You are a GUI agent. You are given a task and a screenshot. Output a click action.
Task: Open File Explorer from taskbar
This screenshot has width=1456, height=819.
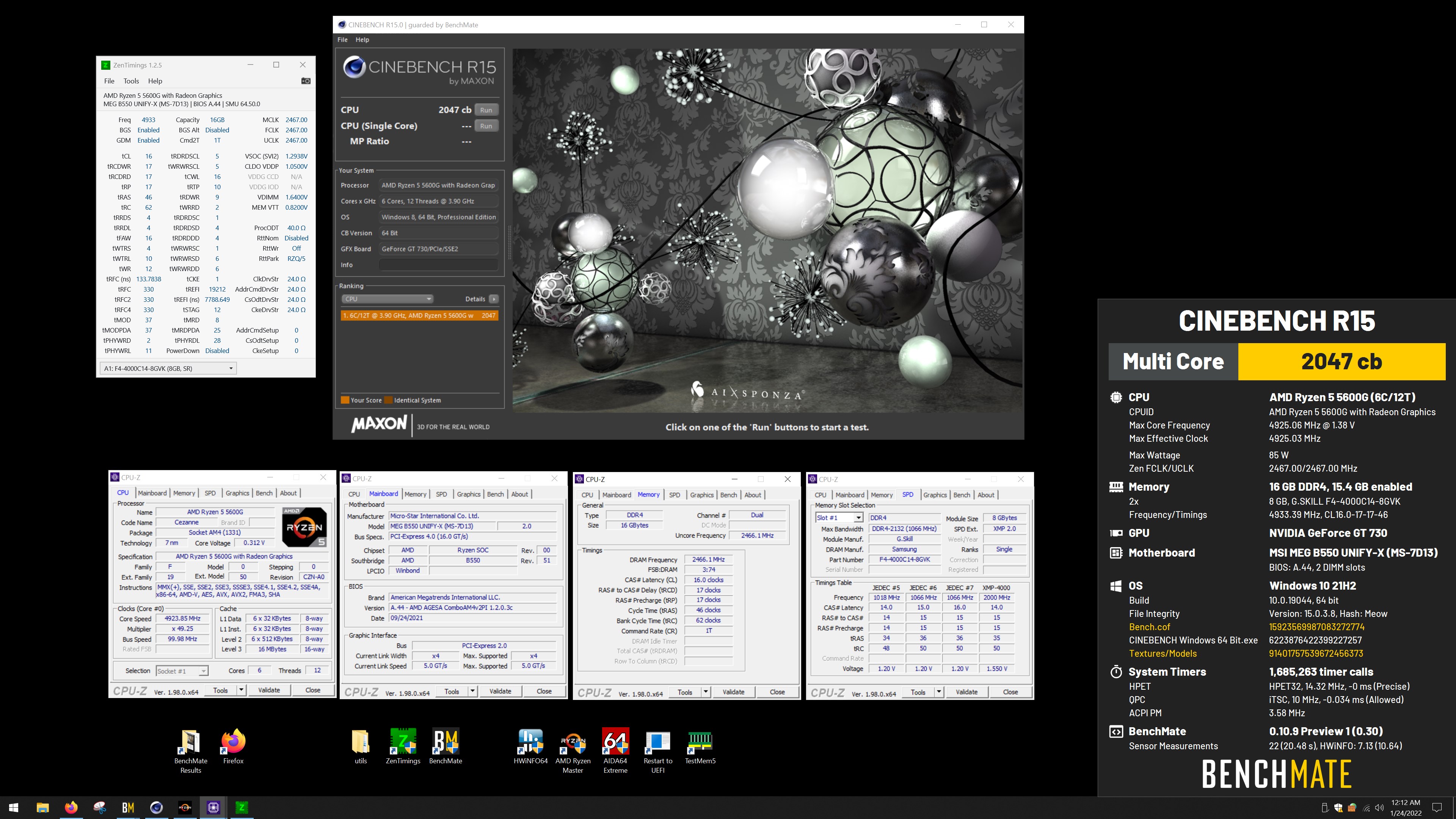[42, 808]
